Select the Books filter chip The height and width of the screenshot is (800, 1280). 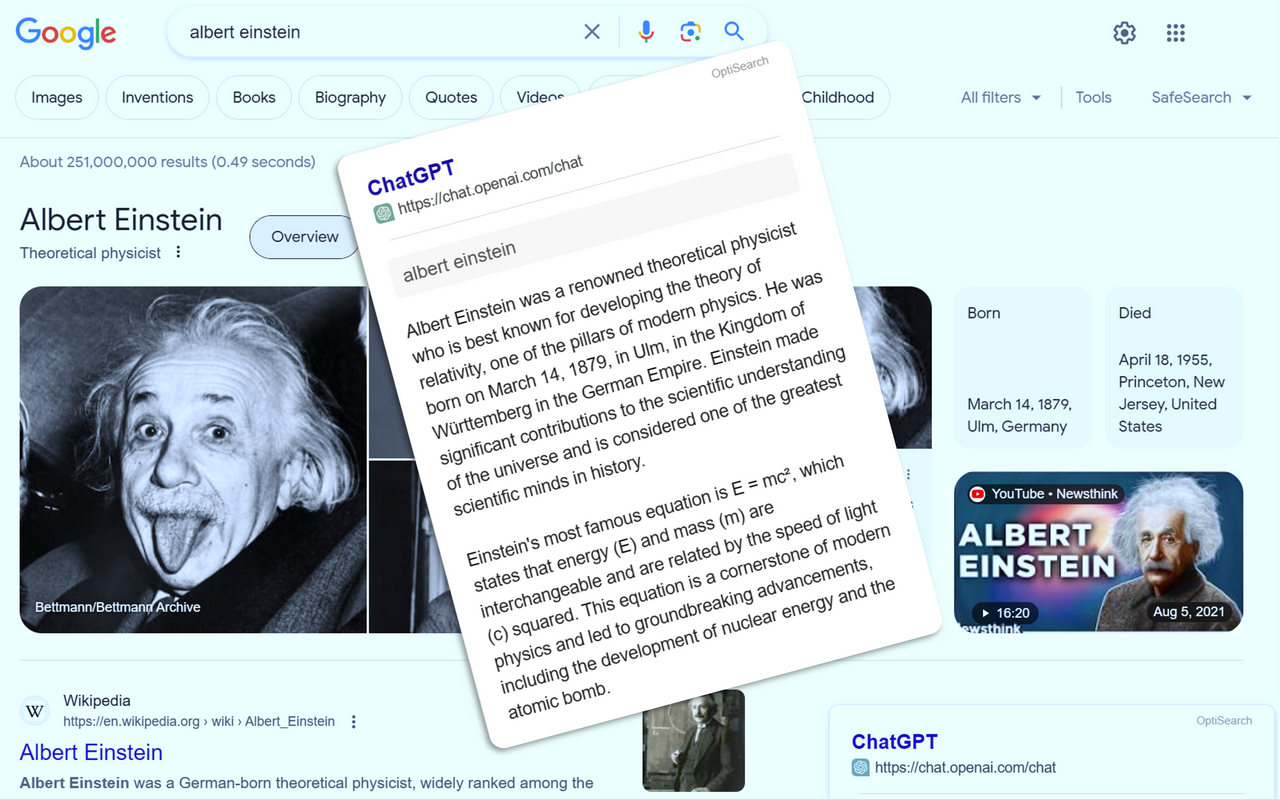254,97
